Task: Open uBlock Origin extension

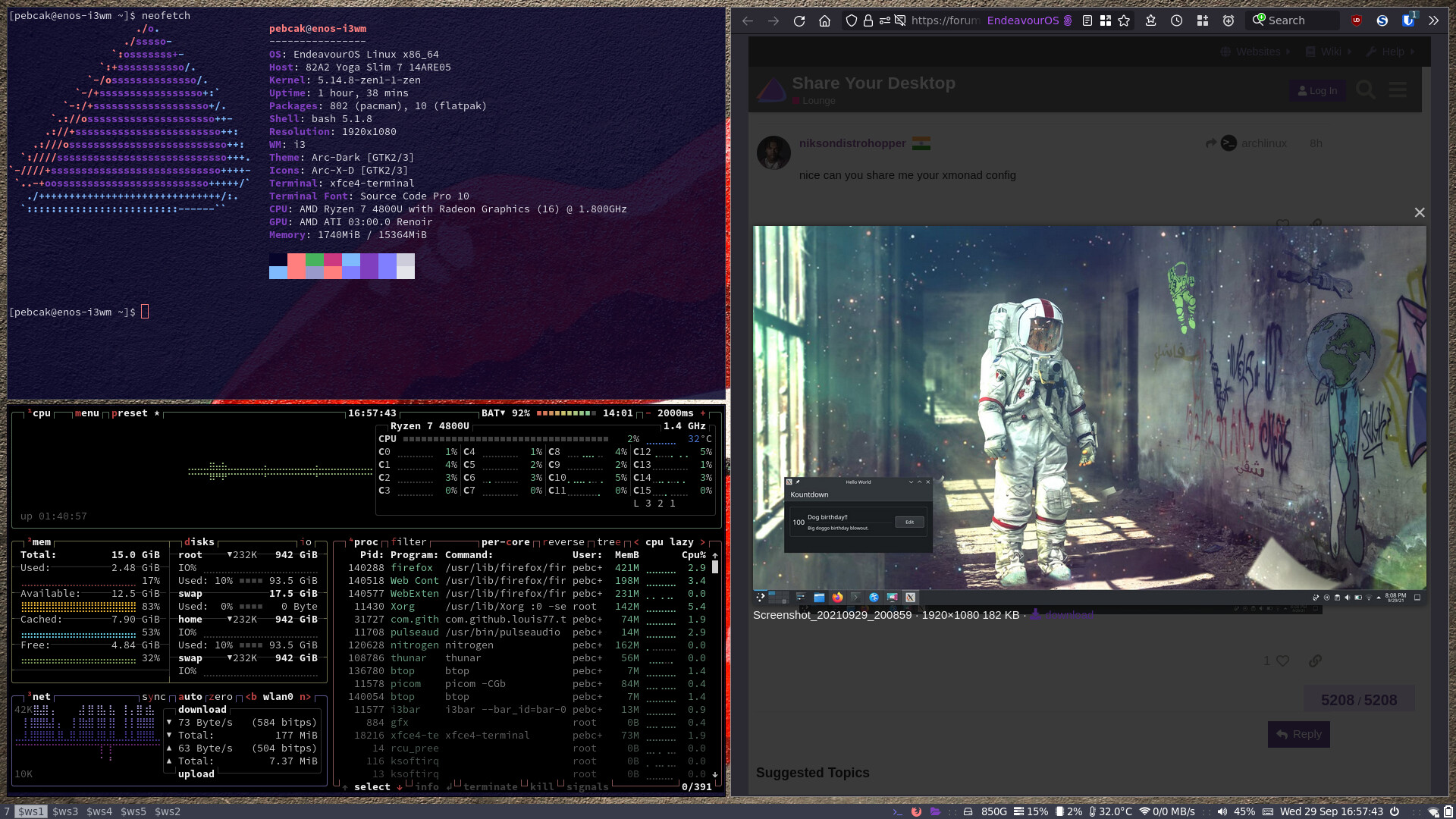Action: tap(1357, 20)
